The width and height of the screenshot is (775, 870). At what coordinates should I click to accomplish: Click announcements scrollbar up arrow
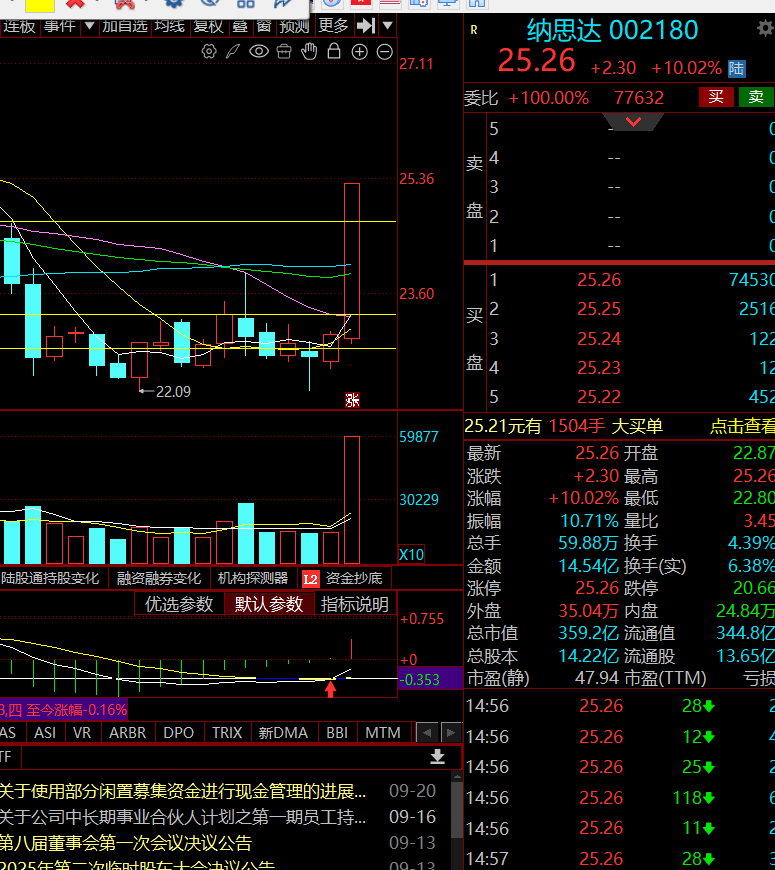click(x=457, y=776)
